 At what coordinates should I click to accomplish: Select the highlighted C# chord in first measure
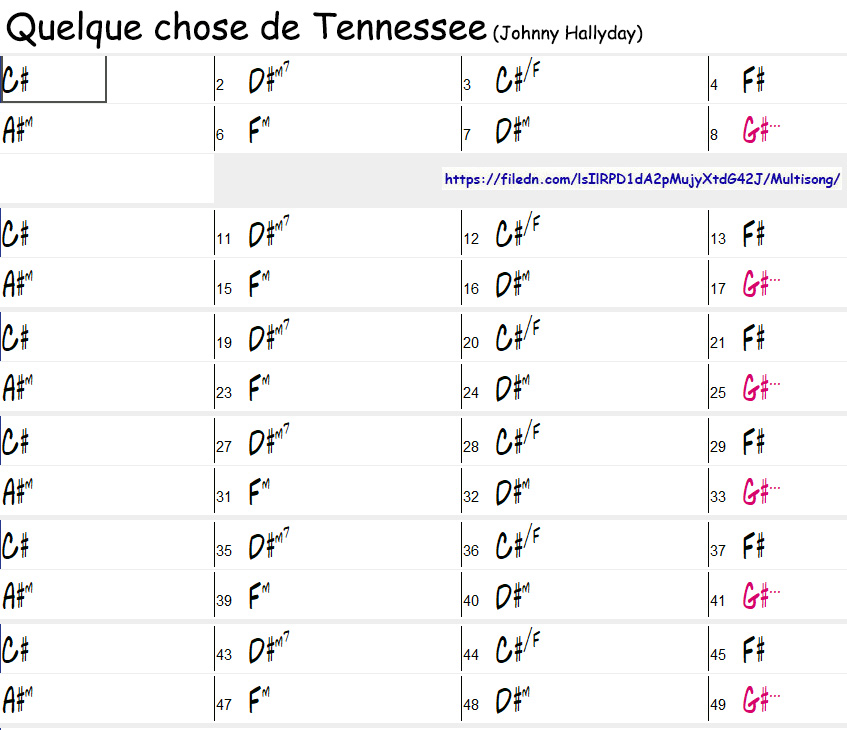[x=17, y=80]
